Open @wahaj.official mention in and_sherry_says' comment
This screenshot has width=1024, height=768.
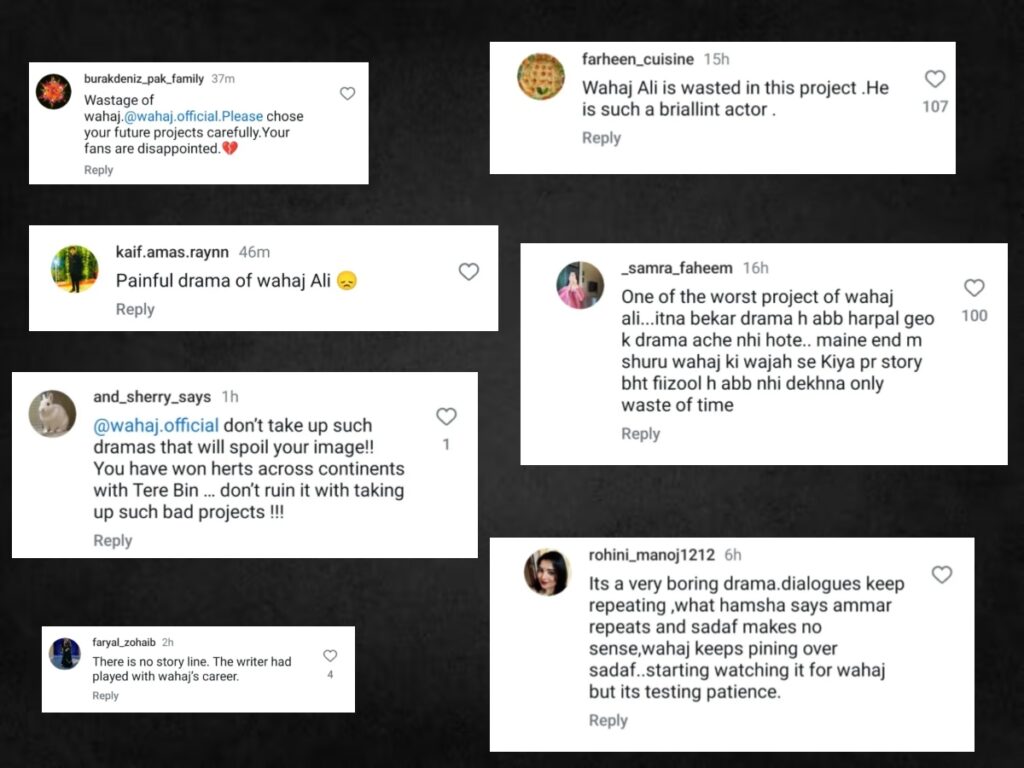[x=156, y=426]
